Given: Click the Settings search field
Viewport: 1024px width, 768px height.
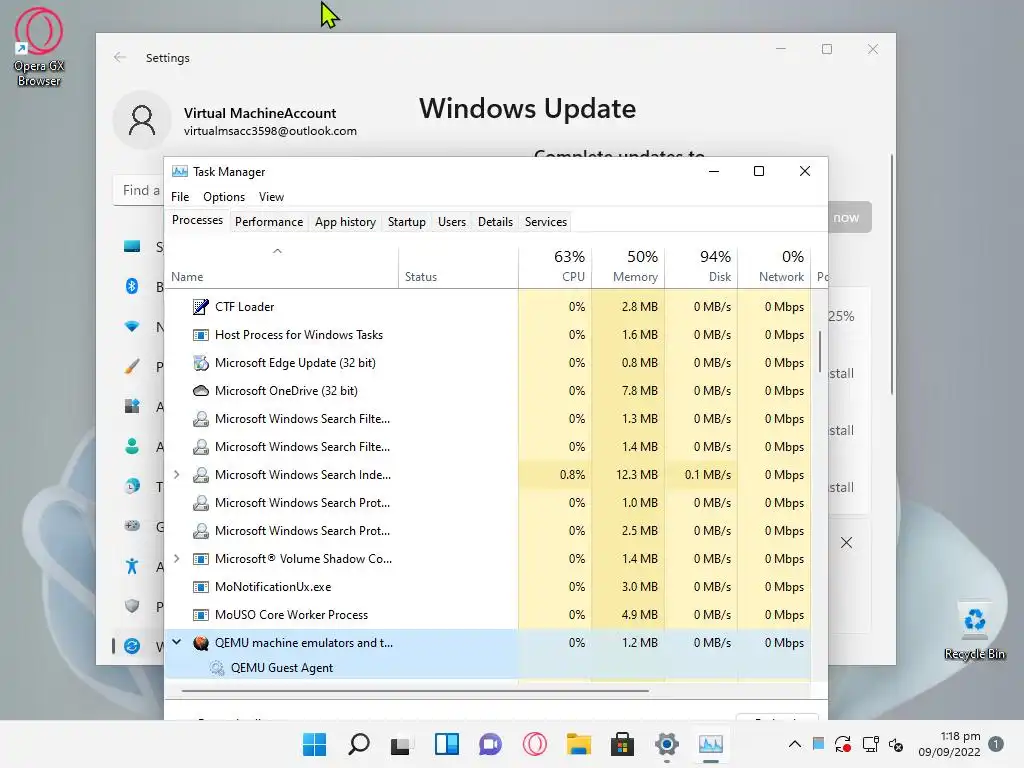Looking at the screenshot, I should tap(139, 190).
